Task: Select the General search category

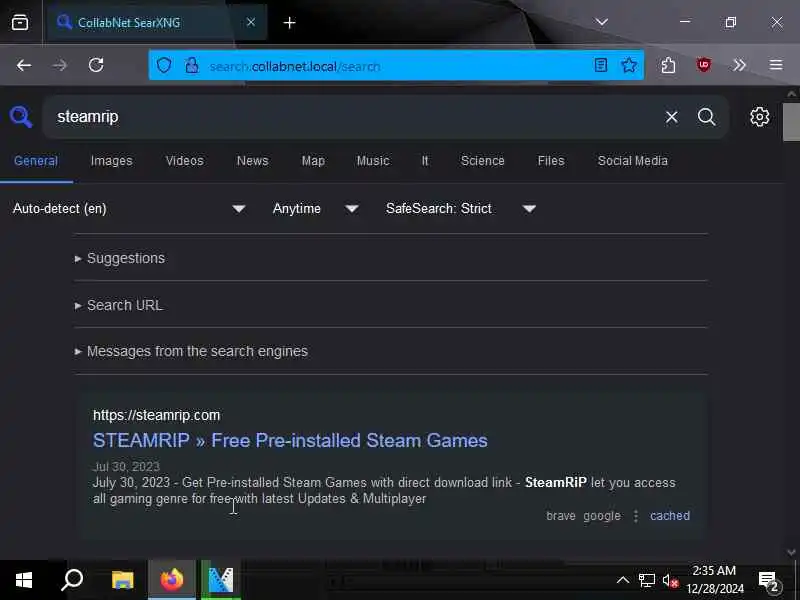Action: pyautogui.click(x=36, y=161)
